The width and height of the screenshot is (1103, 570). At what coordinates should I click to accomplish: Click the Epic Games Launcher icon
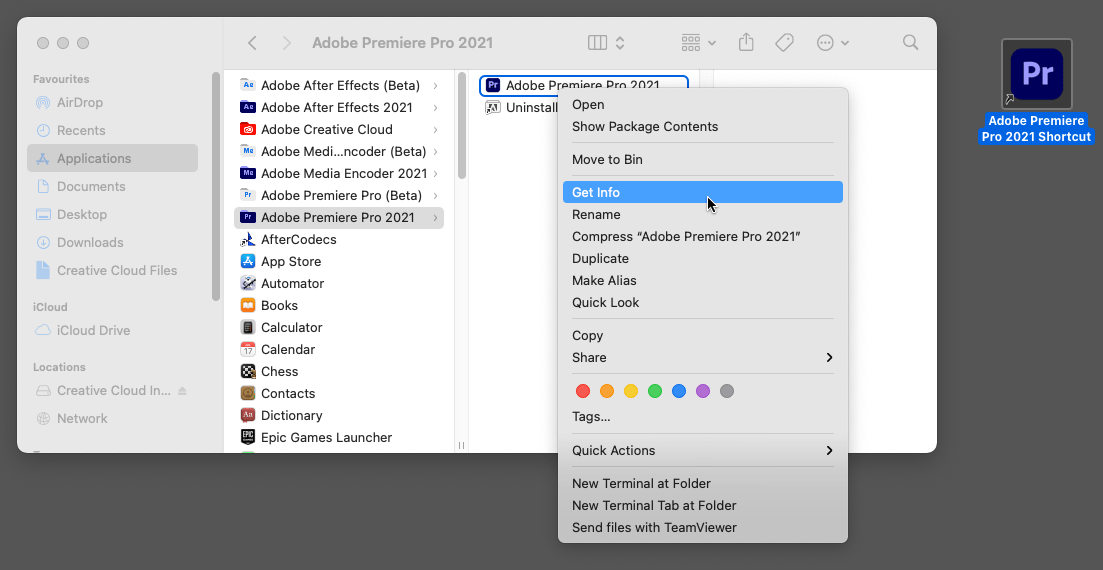point(248,437)
